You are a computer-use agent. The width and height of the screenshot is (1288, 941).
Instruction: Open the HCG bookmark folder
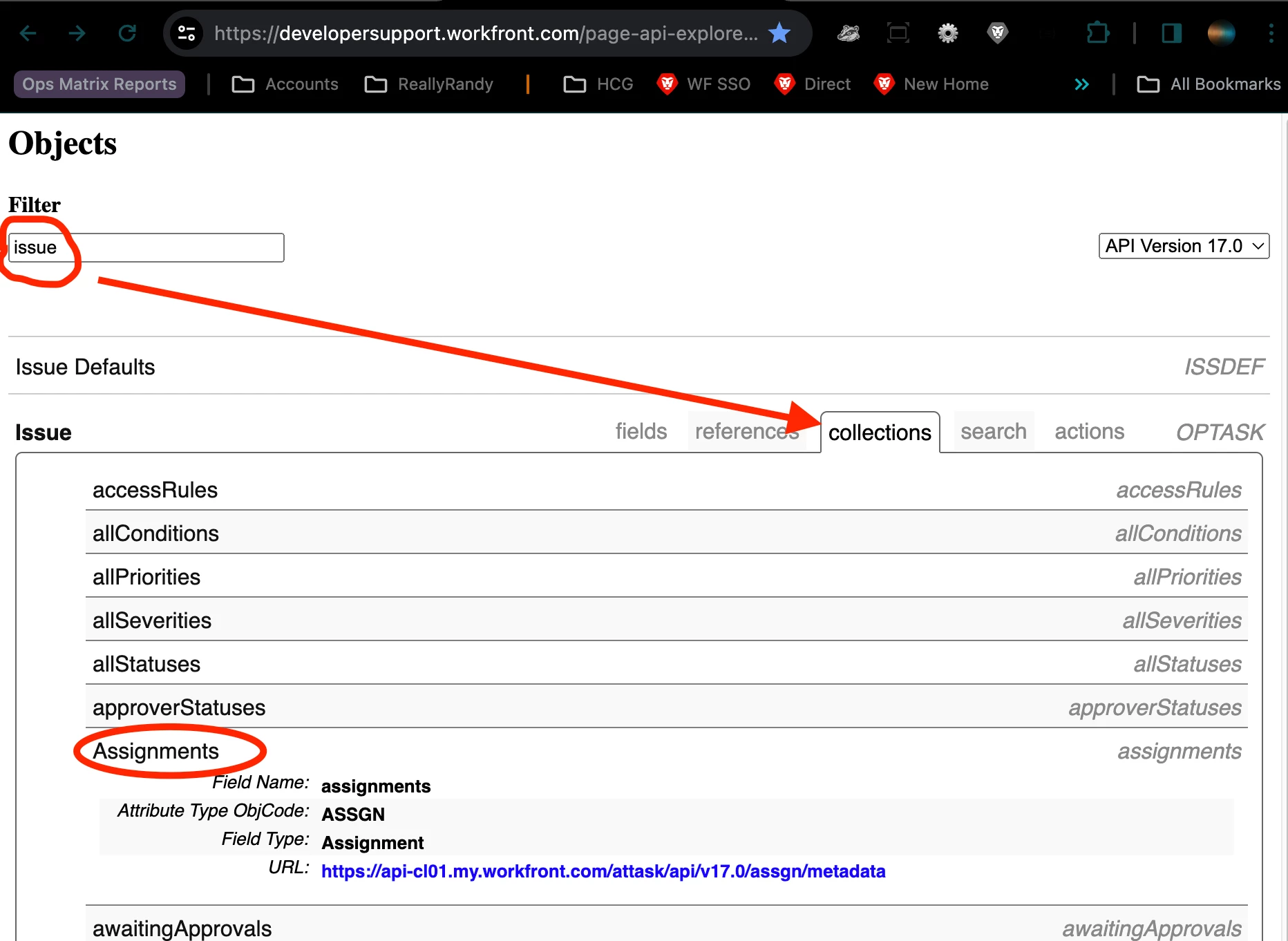[x=598, y=84]
